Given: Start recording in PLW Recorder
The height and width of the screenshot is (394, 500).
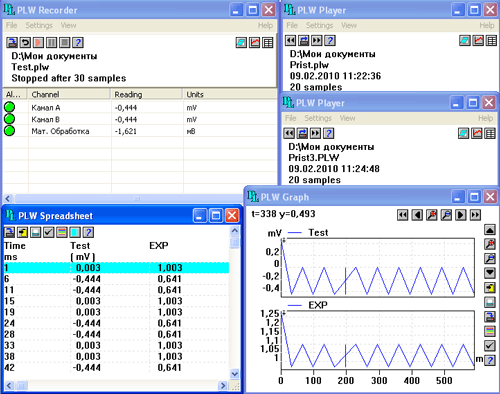Looking at the screenshot, I should tap(38, 42).
